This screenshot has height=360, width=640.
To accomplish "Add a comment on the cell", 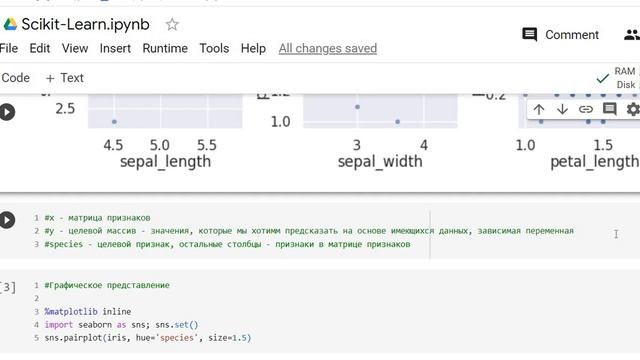I will pos(609,109).
